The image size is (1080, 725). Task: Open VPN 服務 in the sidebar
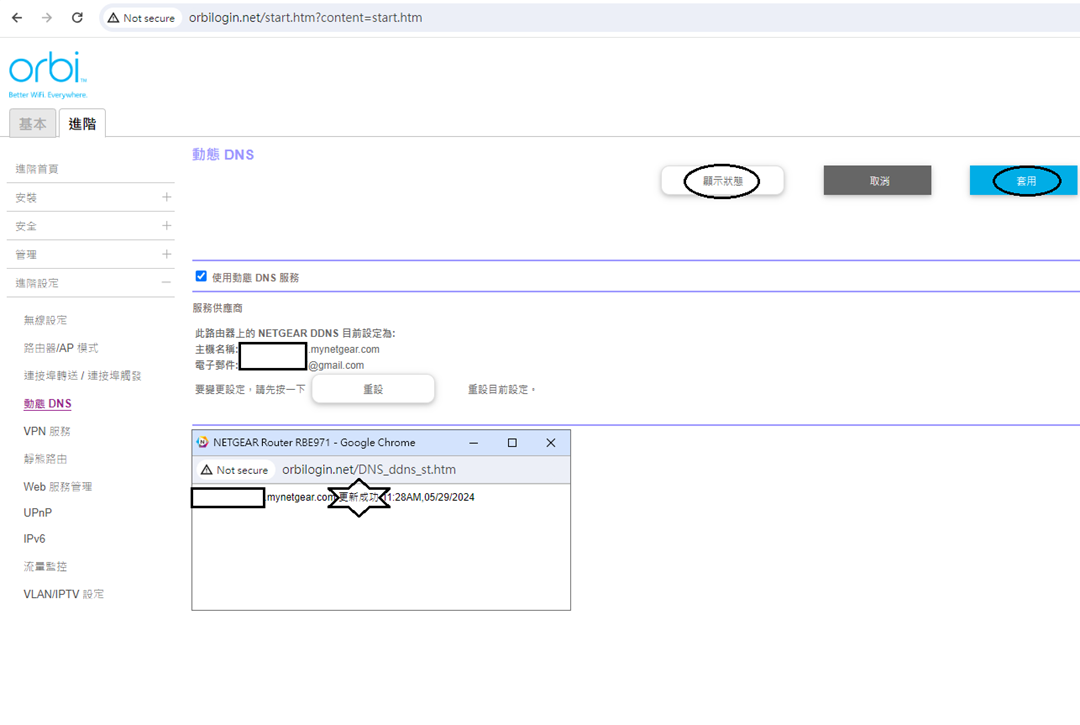pyautogui.click(x=47, y=431)
